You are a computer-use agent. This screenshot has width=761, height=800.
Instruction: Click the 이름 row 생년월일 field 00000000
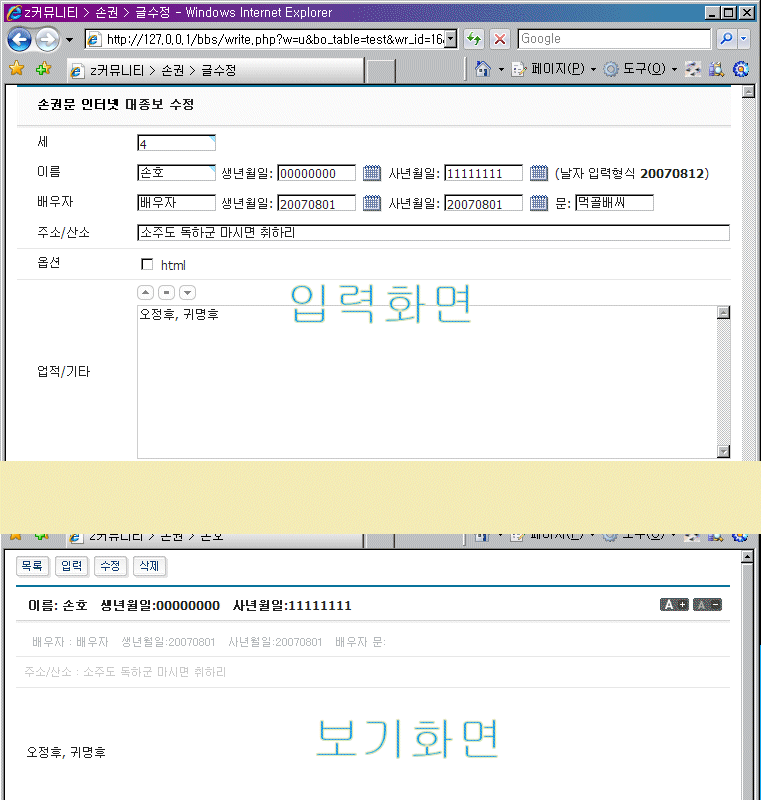click(316, 173)
